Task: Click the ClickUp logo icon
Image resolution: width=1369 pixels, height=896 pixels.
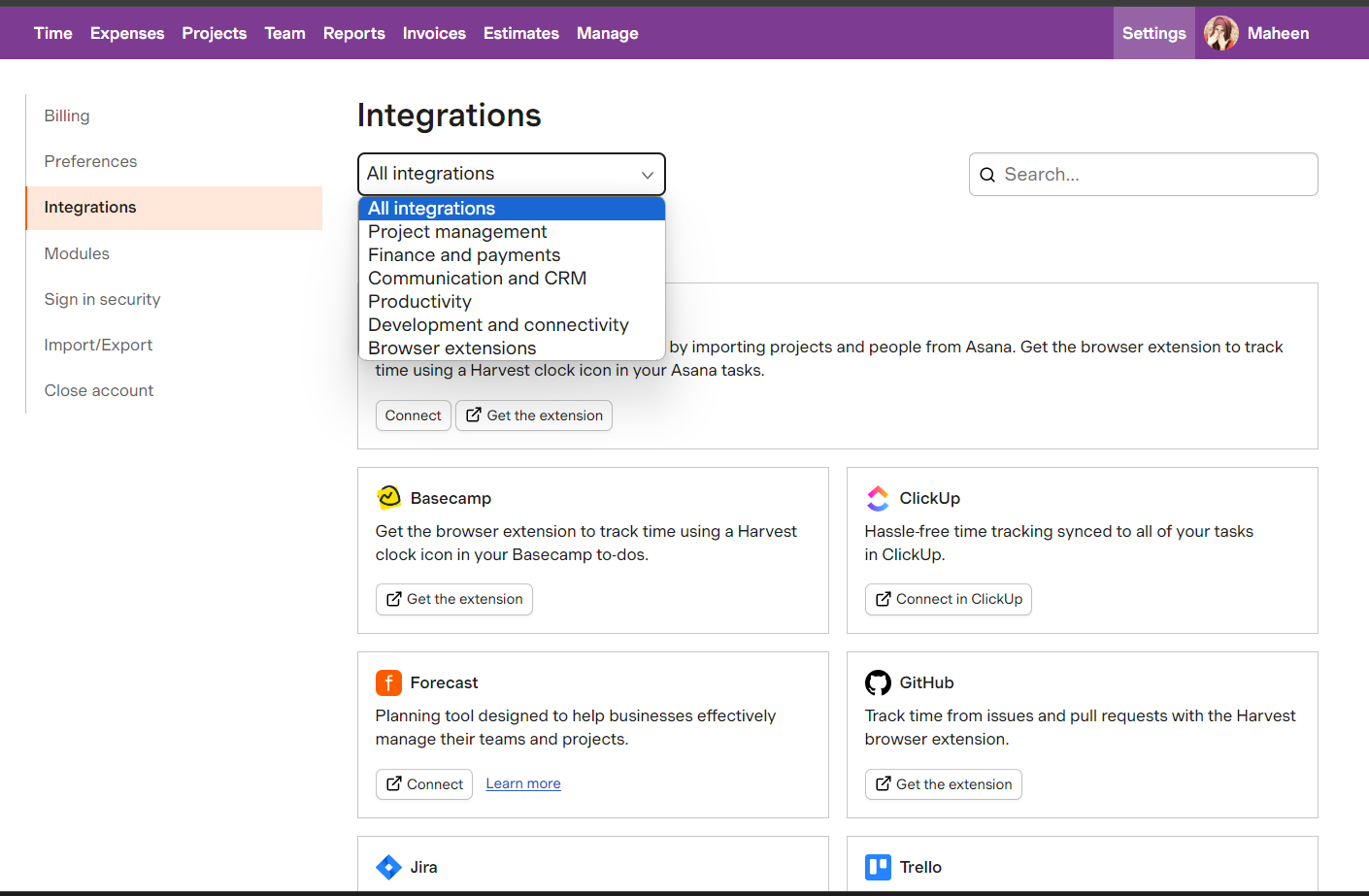Action: tap(878, 498)
